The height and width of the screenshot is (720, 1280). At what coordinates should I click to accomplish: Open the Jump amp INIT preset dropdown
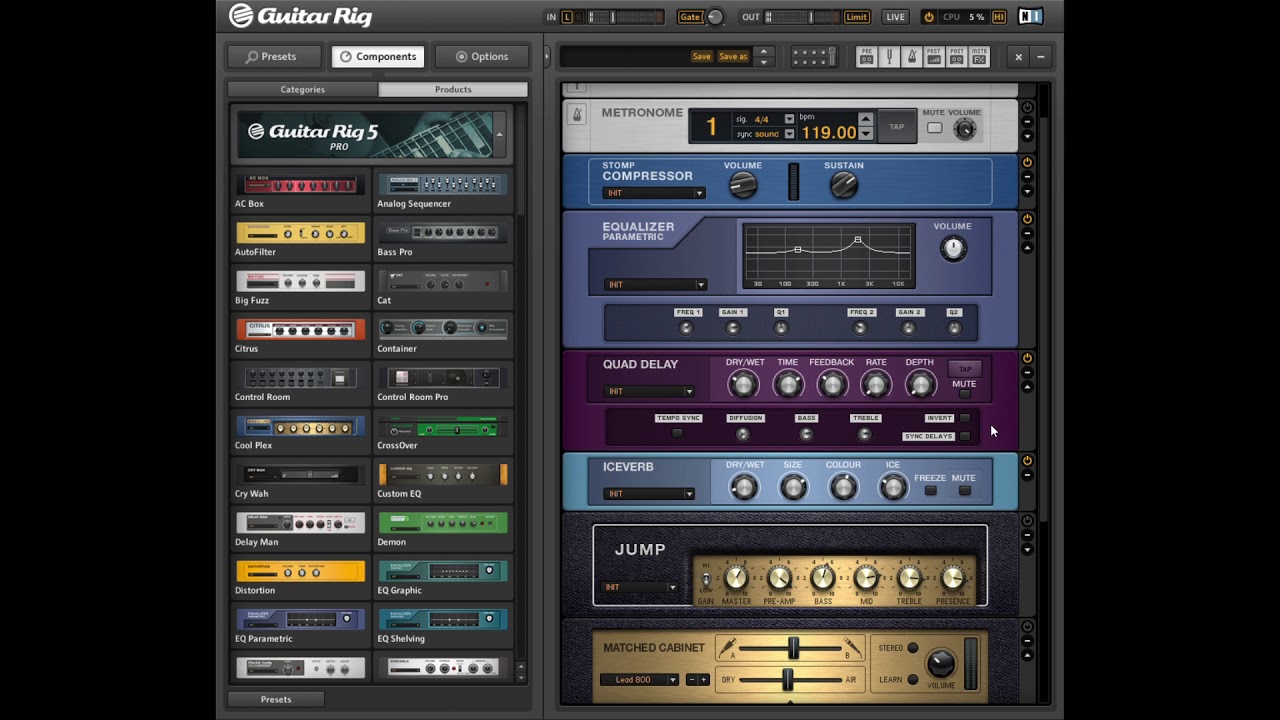pos(640,587)
